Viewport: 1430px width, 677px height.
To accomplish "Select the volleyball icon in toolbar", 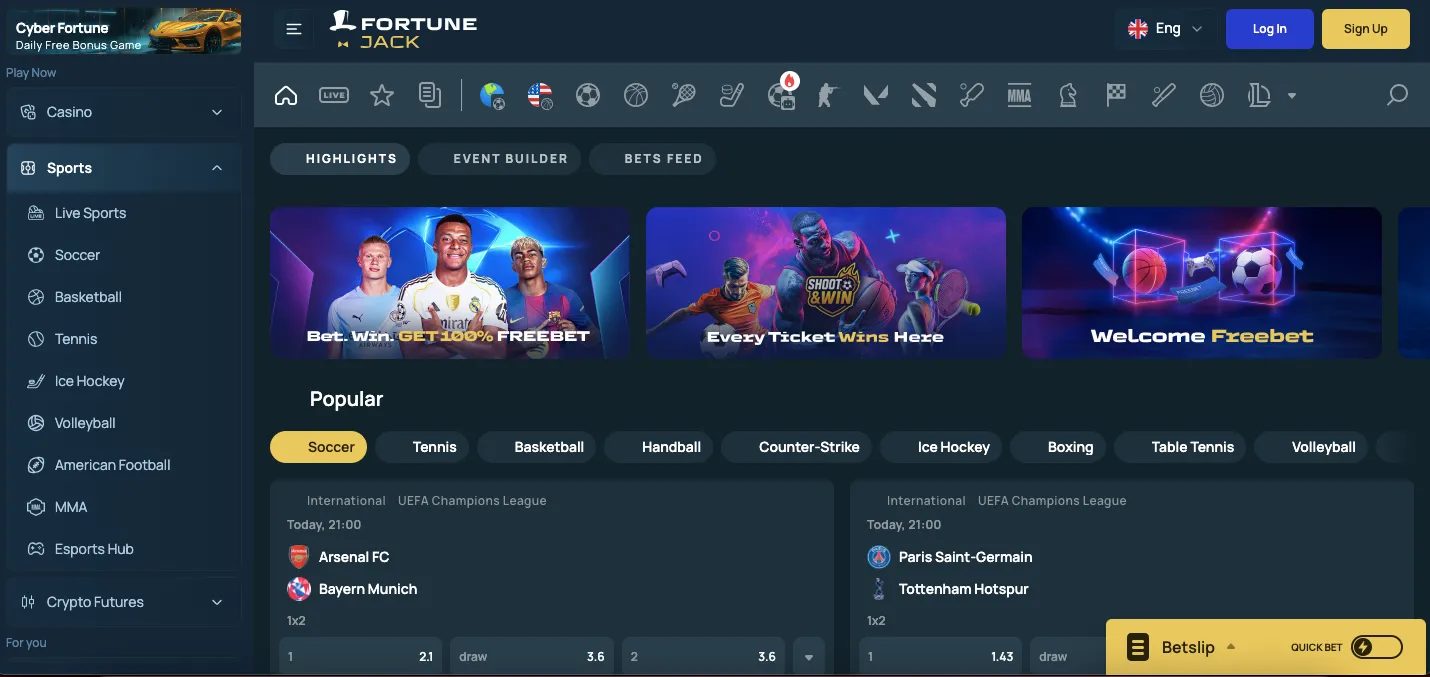I will (x=1212, y=95).
